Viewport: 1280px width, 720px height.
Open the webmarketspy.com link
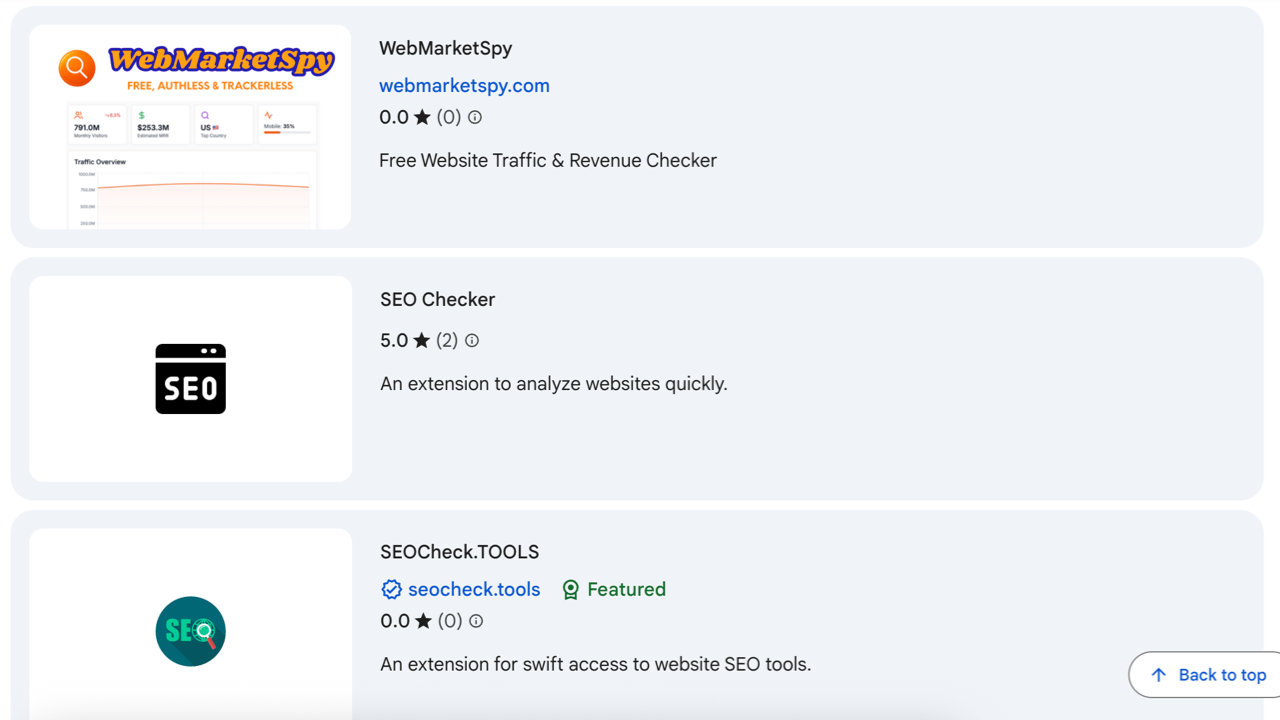464,86
